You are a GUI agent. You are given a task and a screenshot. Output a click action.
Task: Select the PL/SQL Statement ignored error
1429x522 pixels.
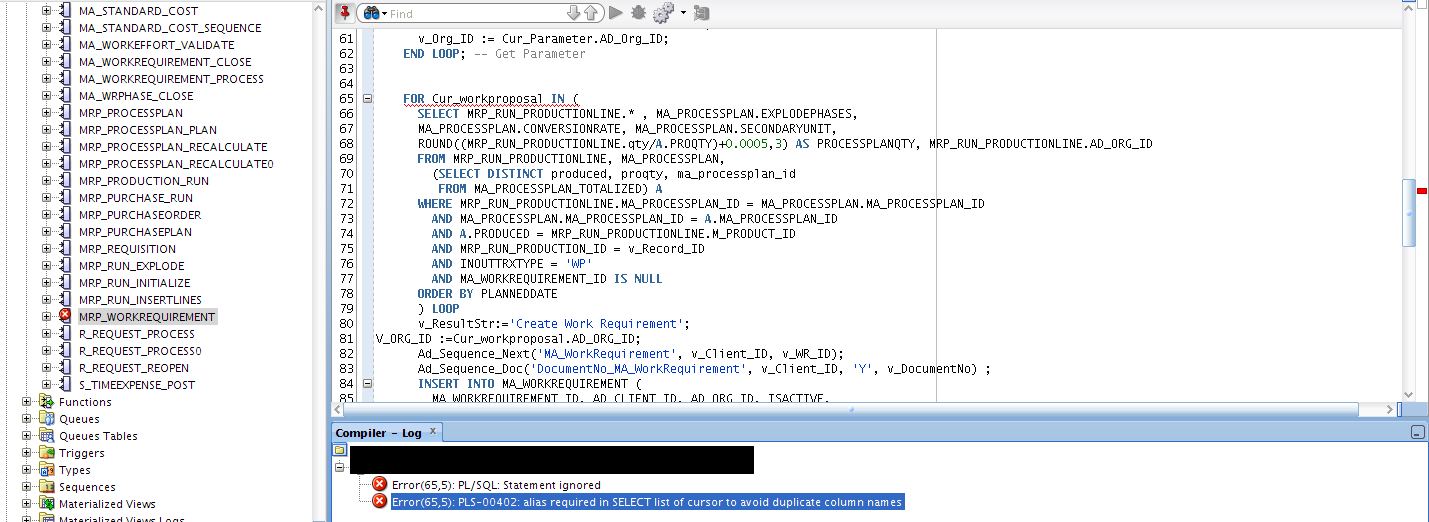tap(496, 485)
